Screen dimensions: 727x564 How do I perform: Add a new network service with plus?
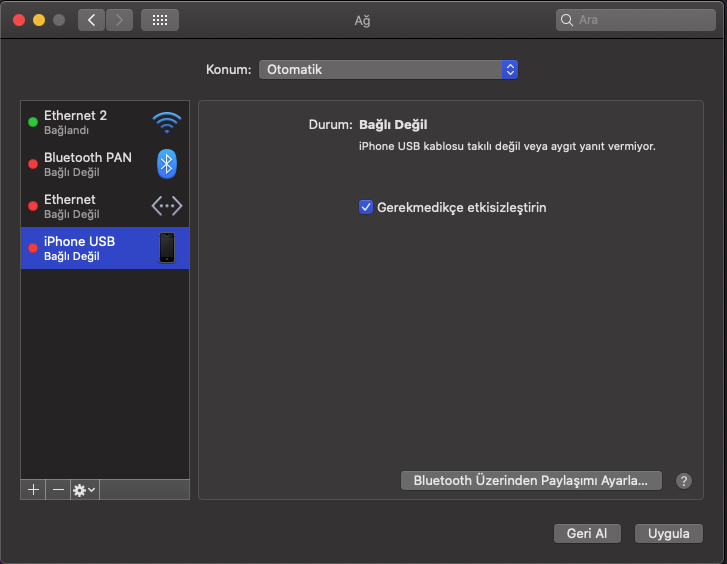click(x=33, y=490)
